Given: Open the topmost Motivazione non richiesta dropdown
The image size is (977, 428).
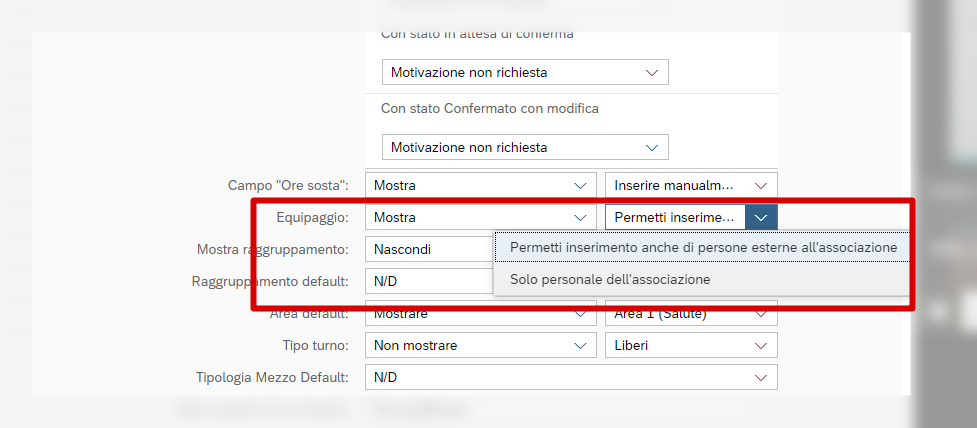Looking at the screenshot, I should (525, 72).
